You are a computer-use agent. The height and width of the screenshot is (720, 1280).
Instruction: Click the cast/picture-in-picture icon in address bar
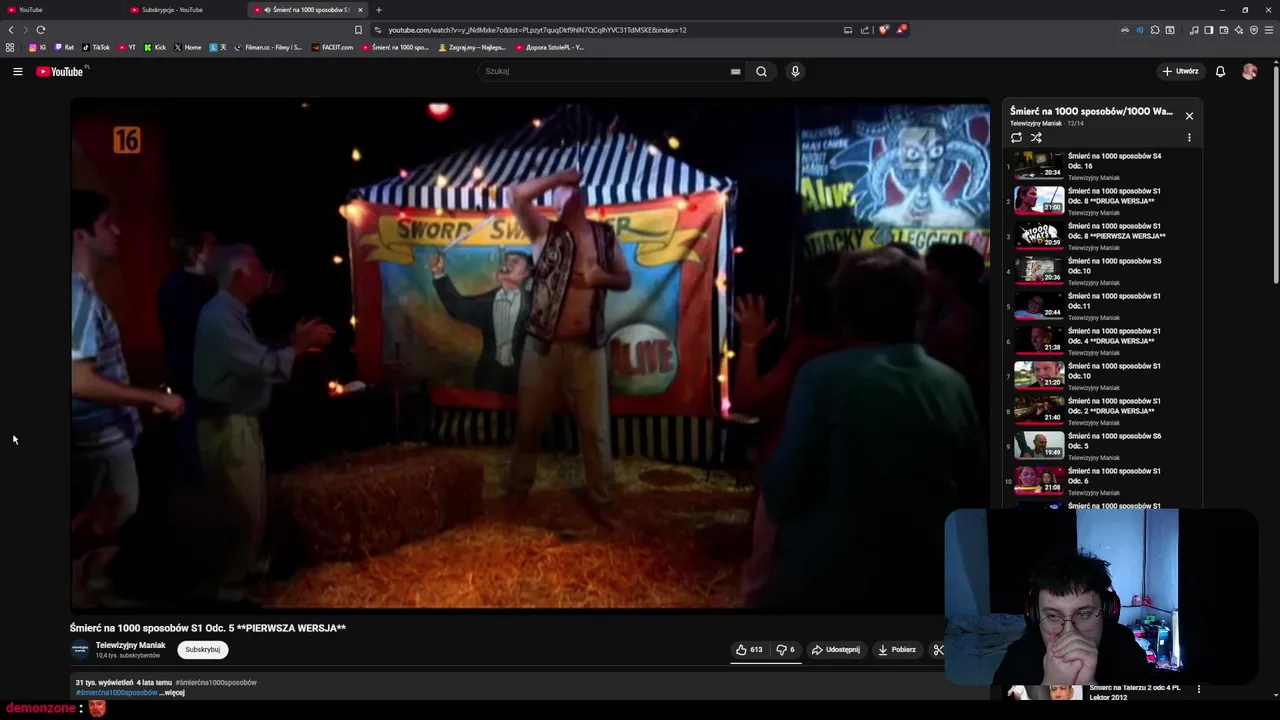coord(848,30)
